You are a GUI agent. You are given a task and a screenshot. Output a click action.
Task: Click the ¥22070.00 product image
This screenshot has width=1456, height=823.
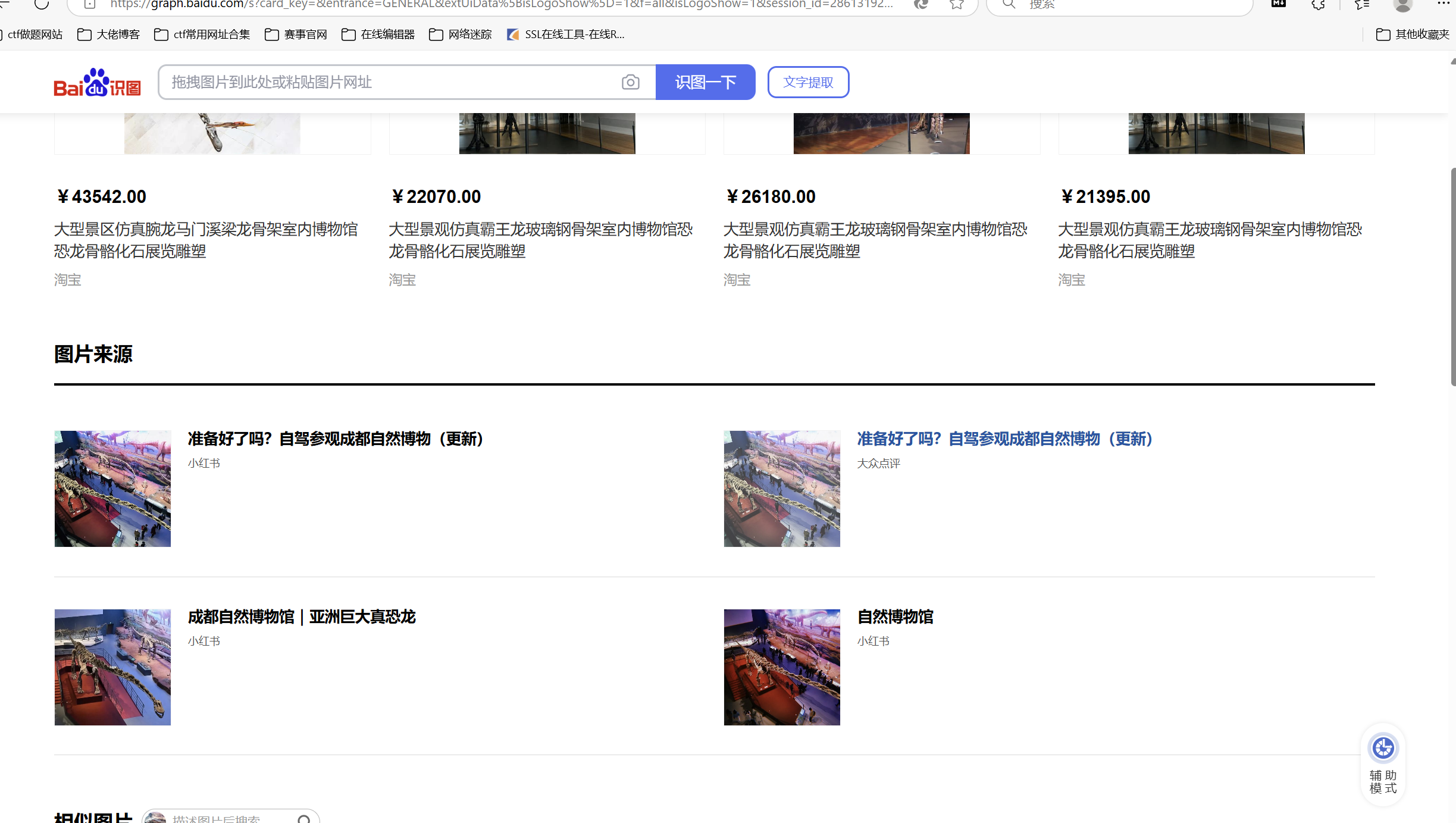tap(547, 133)
